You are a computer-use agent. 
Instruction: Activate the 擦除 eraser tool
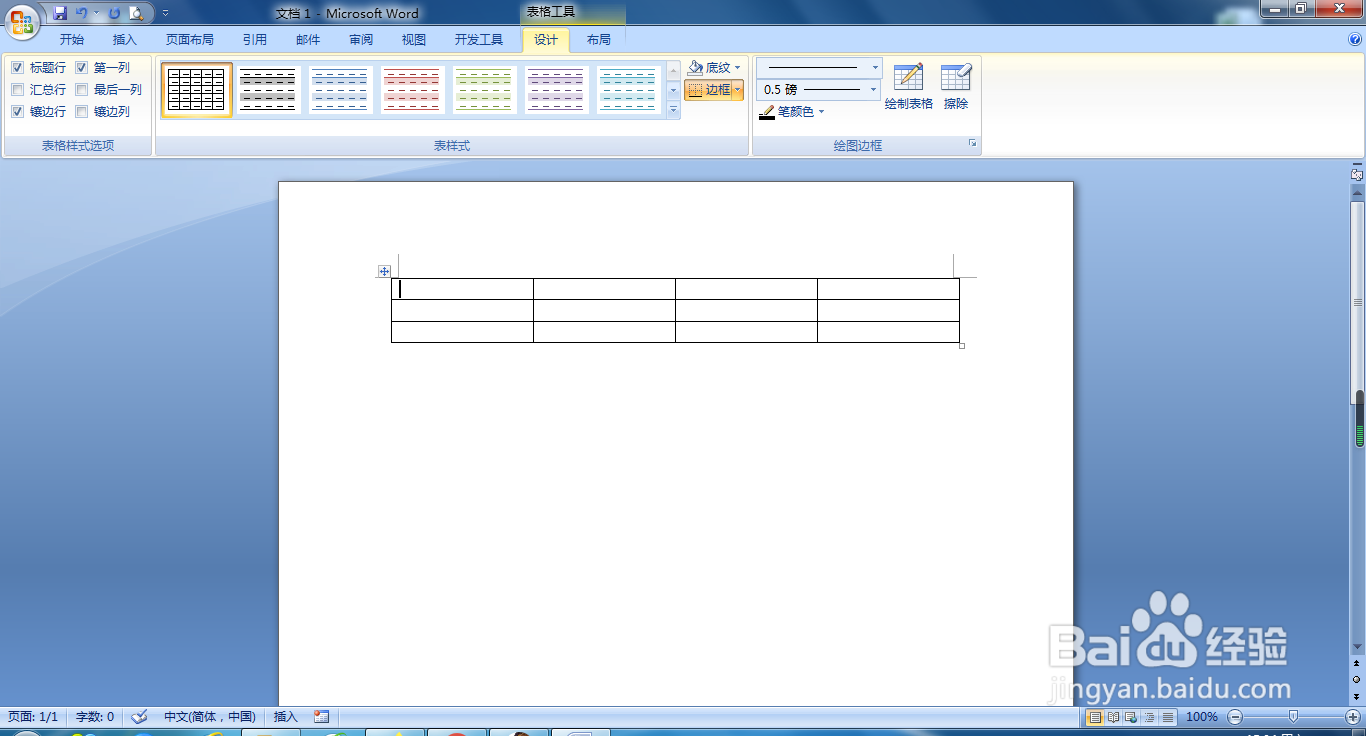[x=956, y=86]
